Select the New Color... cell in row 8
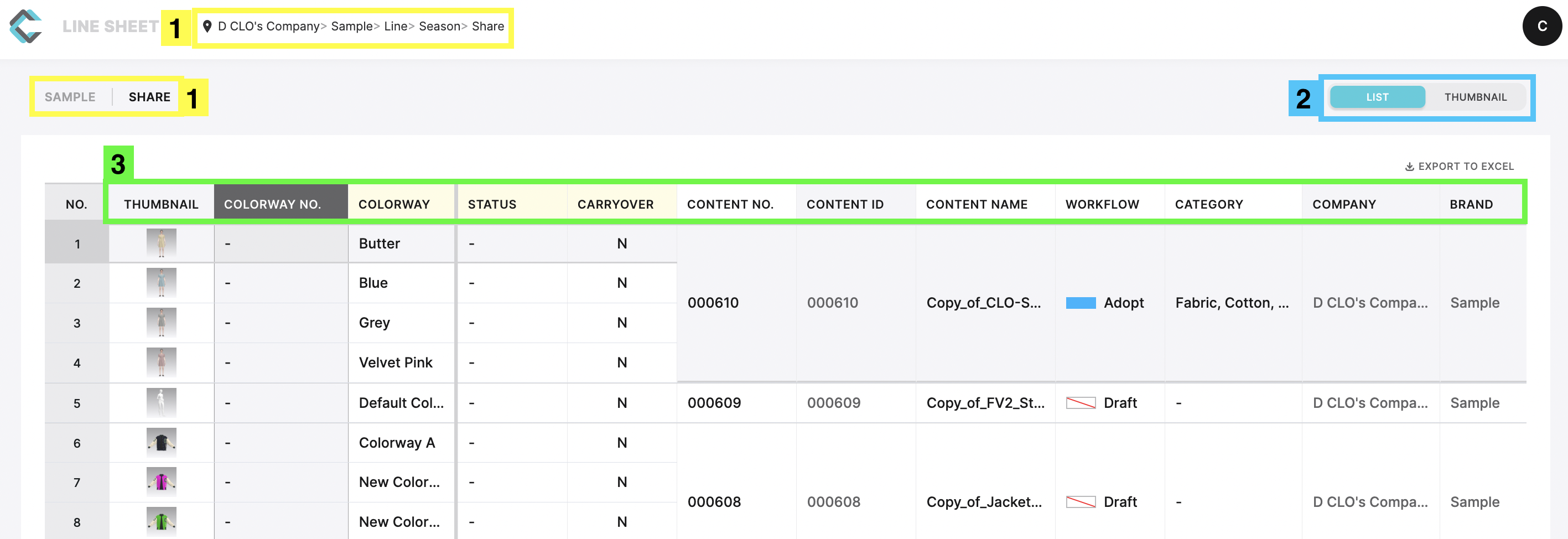The image size is (1568, 539). (x=401, y=522)
